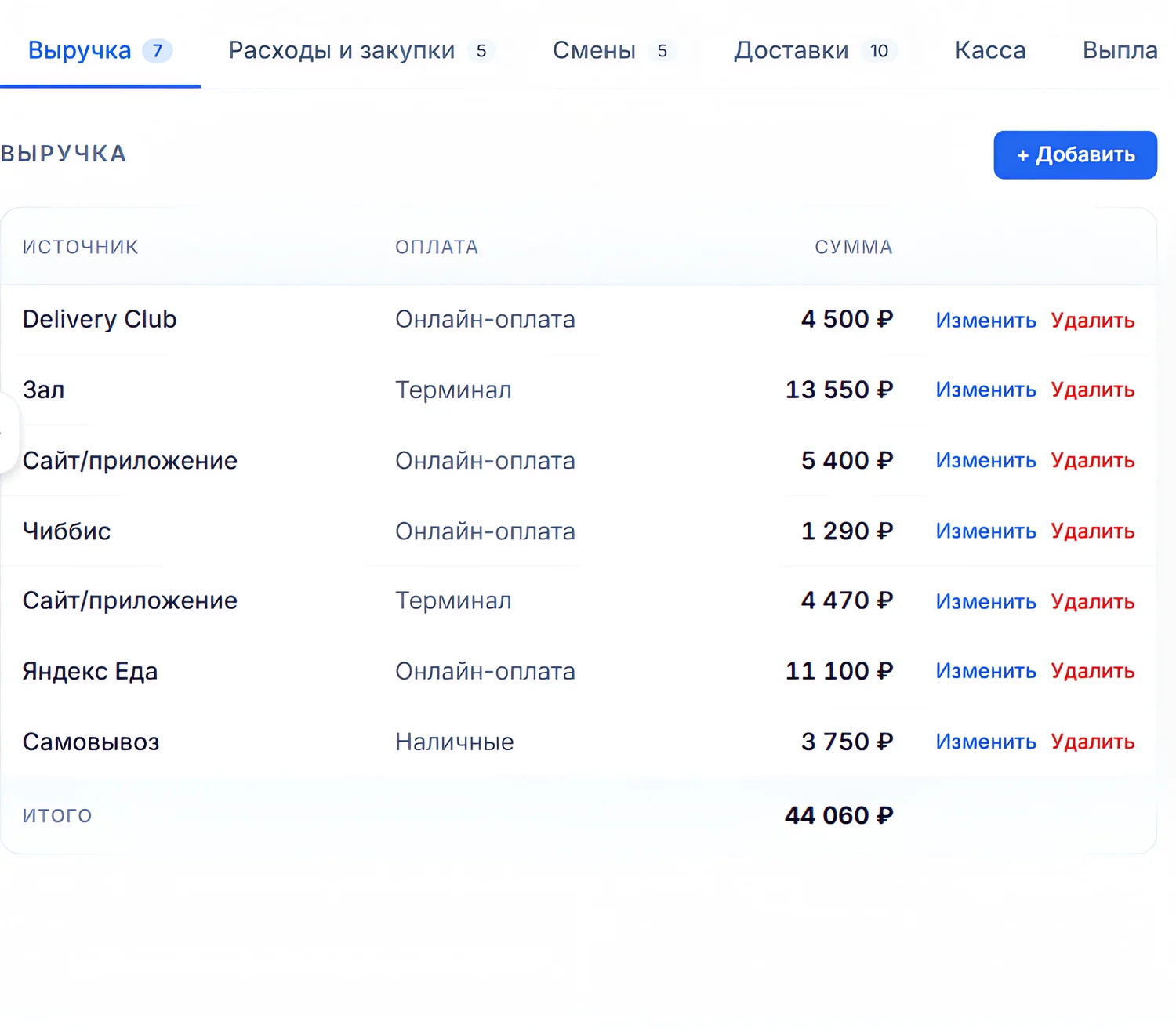Click the 4 470 ₽ amount
Viewport: 1176px width, 1030px height.
[x=847, y=600]
